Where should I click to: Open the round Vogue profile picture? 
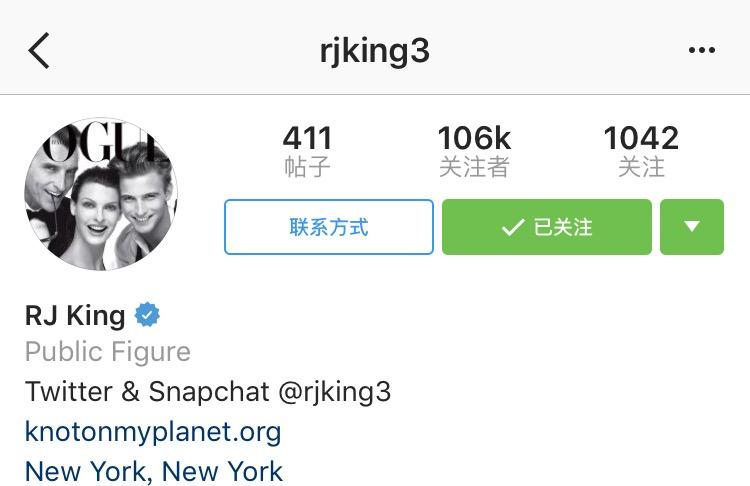(x=101, y=194)
